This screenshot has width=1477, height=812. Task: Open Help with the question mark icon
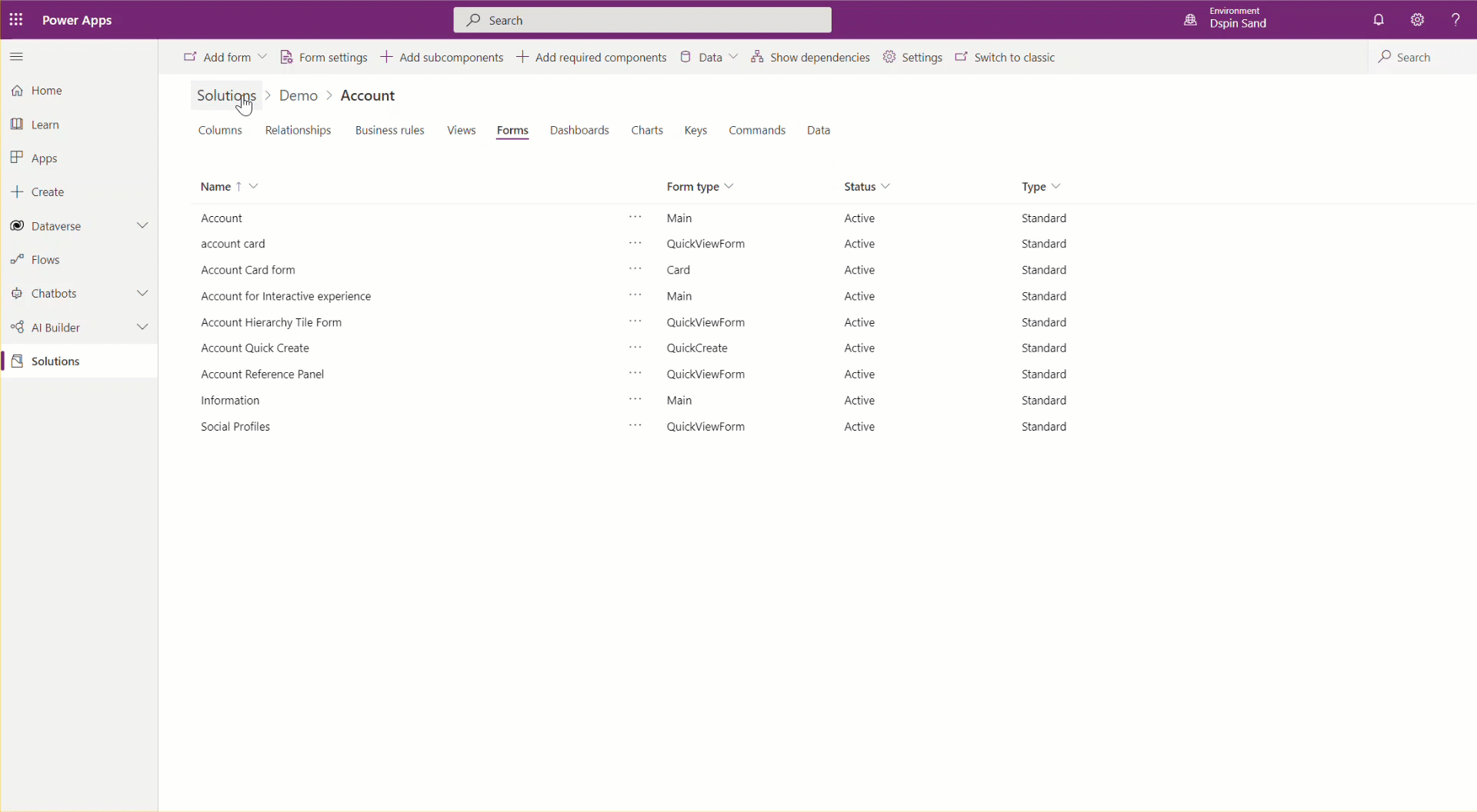tap(1455, 20)
